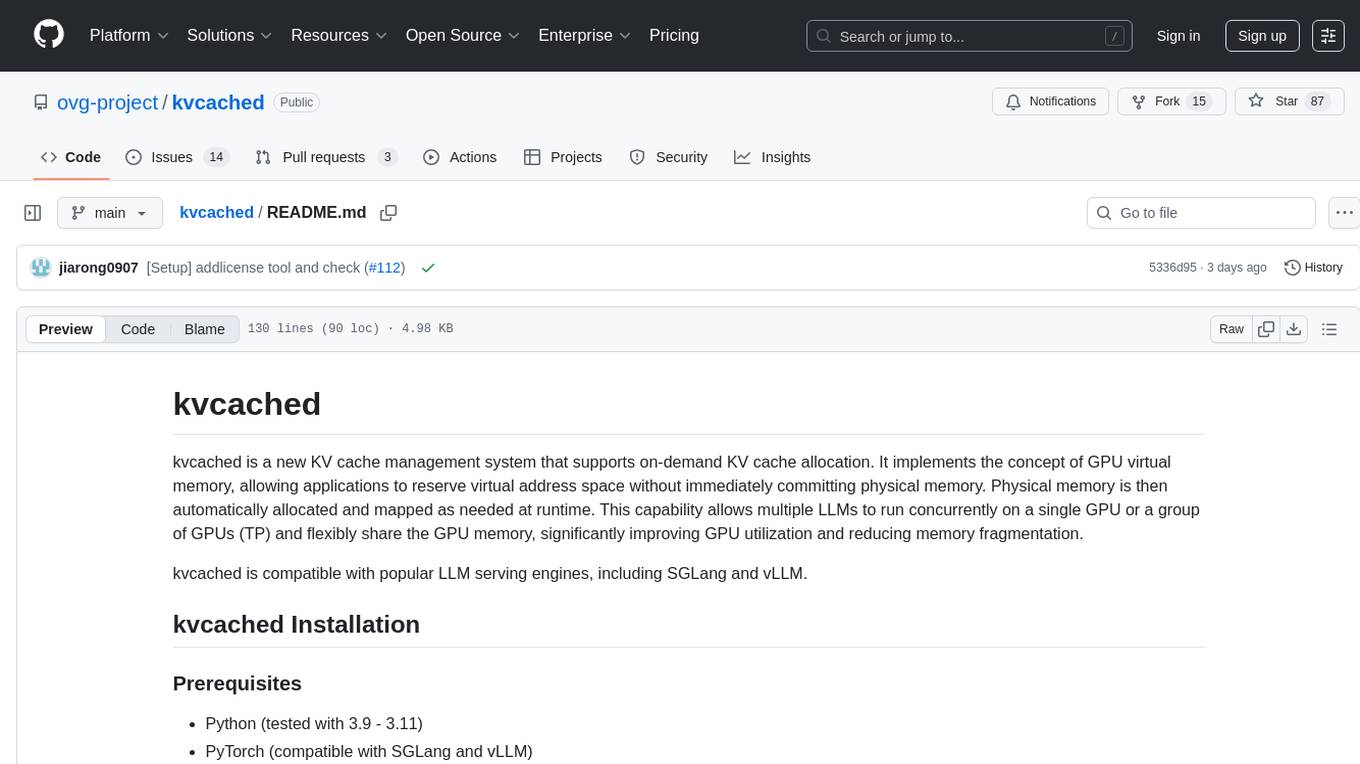
Task: Switch to the Code tab
Action: coord(71,157)
